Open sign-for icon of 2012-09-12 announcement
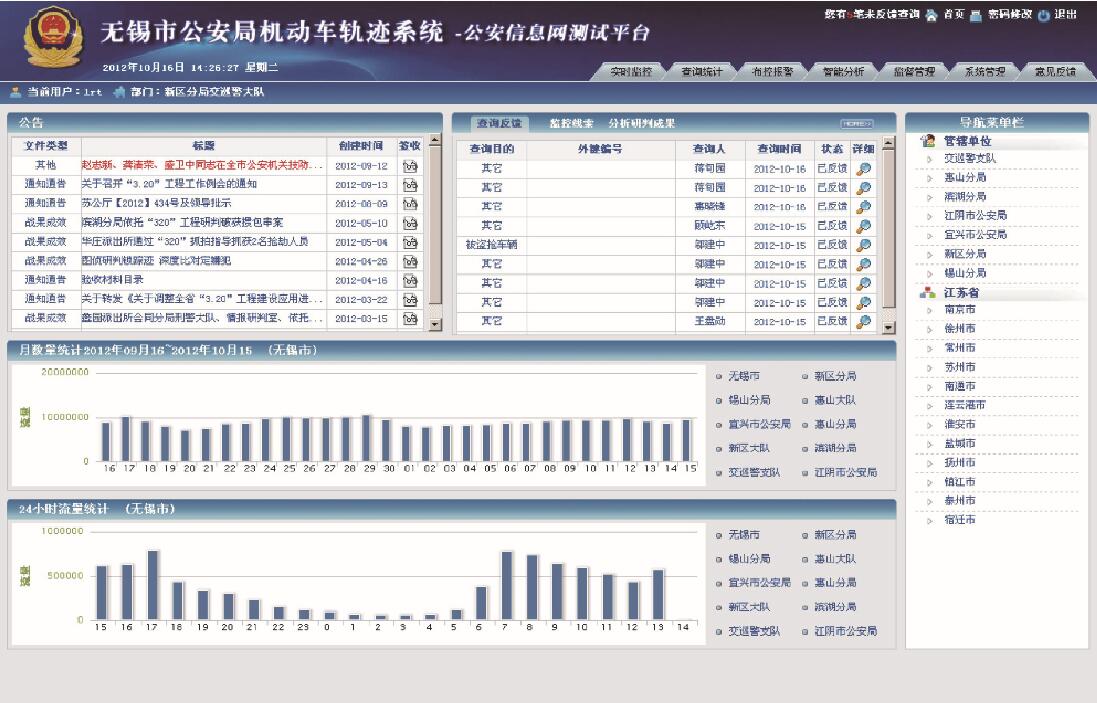1097x703 pixels. 410,166
